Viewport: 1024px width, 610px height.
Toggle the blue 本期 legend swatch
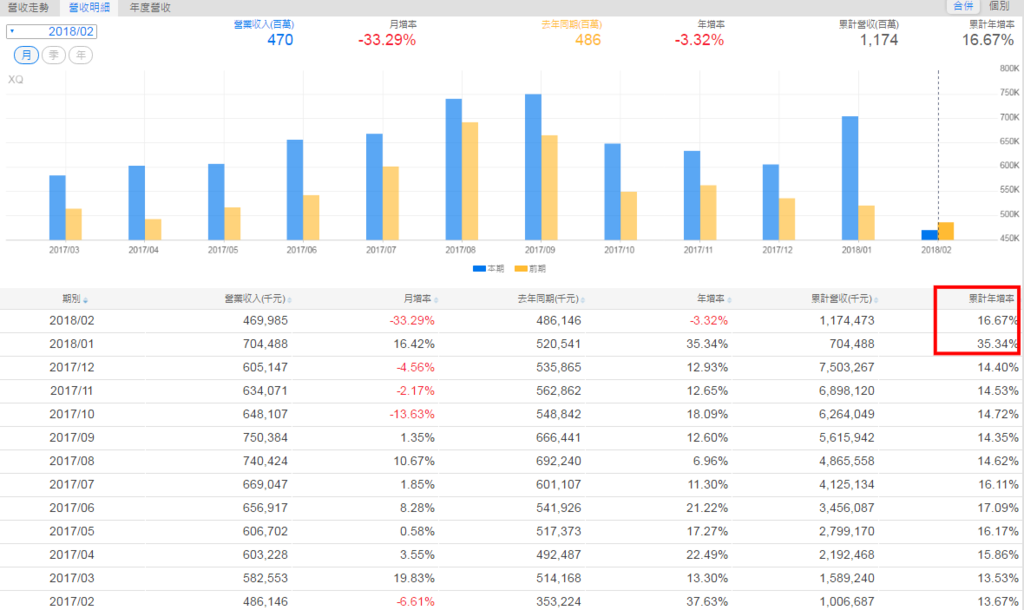479,268
